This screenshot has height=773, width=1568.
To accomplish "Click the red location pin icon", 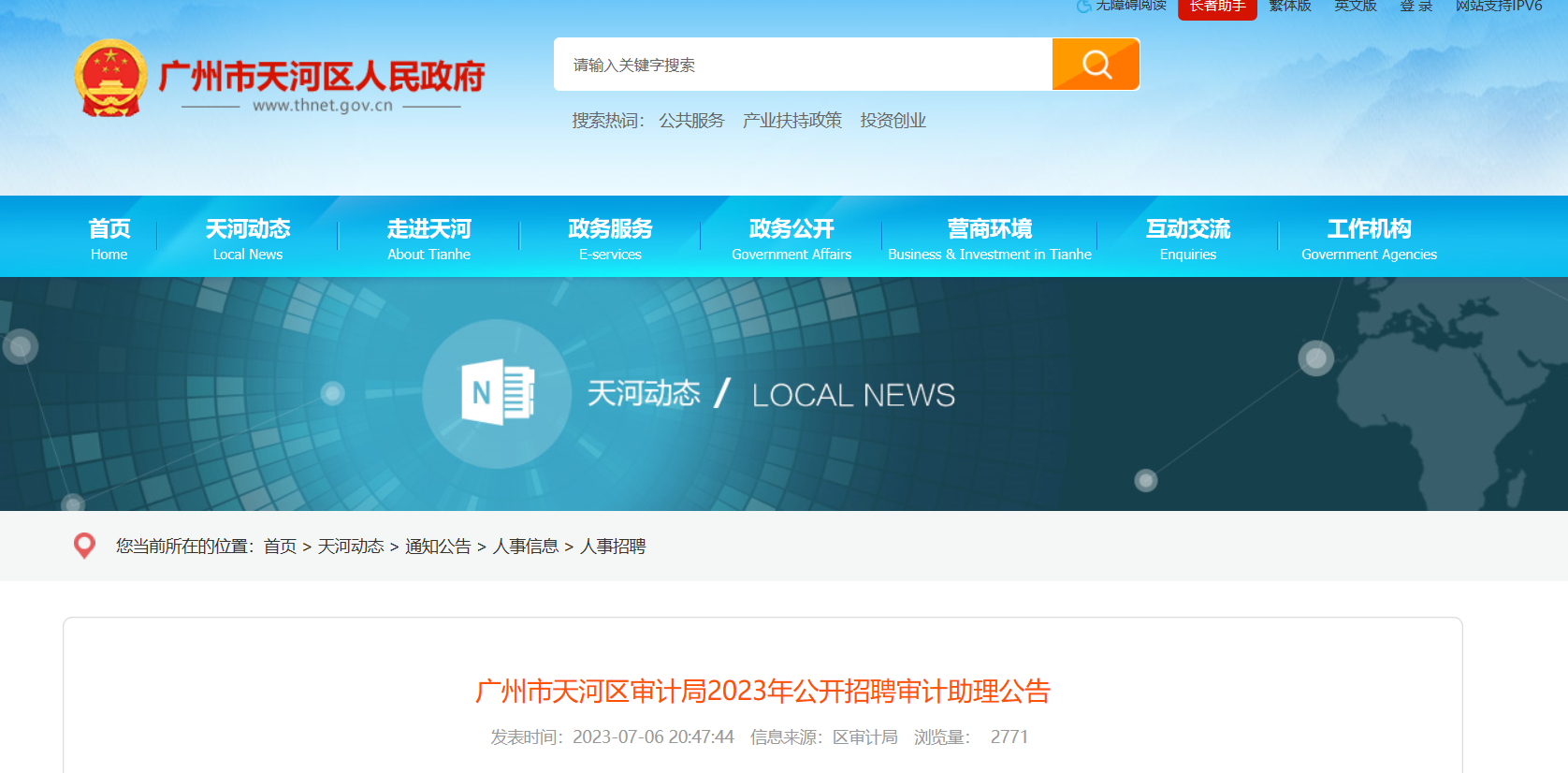I will pyautogui.click(x=84, y=546).
